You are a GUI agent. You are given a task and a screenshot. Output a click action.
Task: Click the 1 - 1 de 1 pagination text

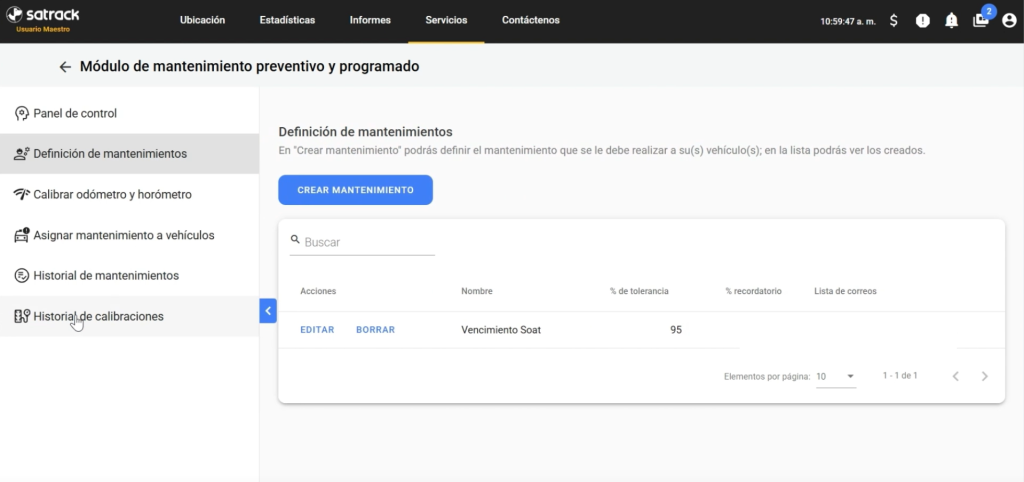(x=900, y=376)
